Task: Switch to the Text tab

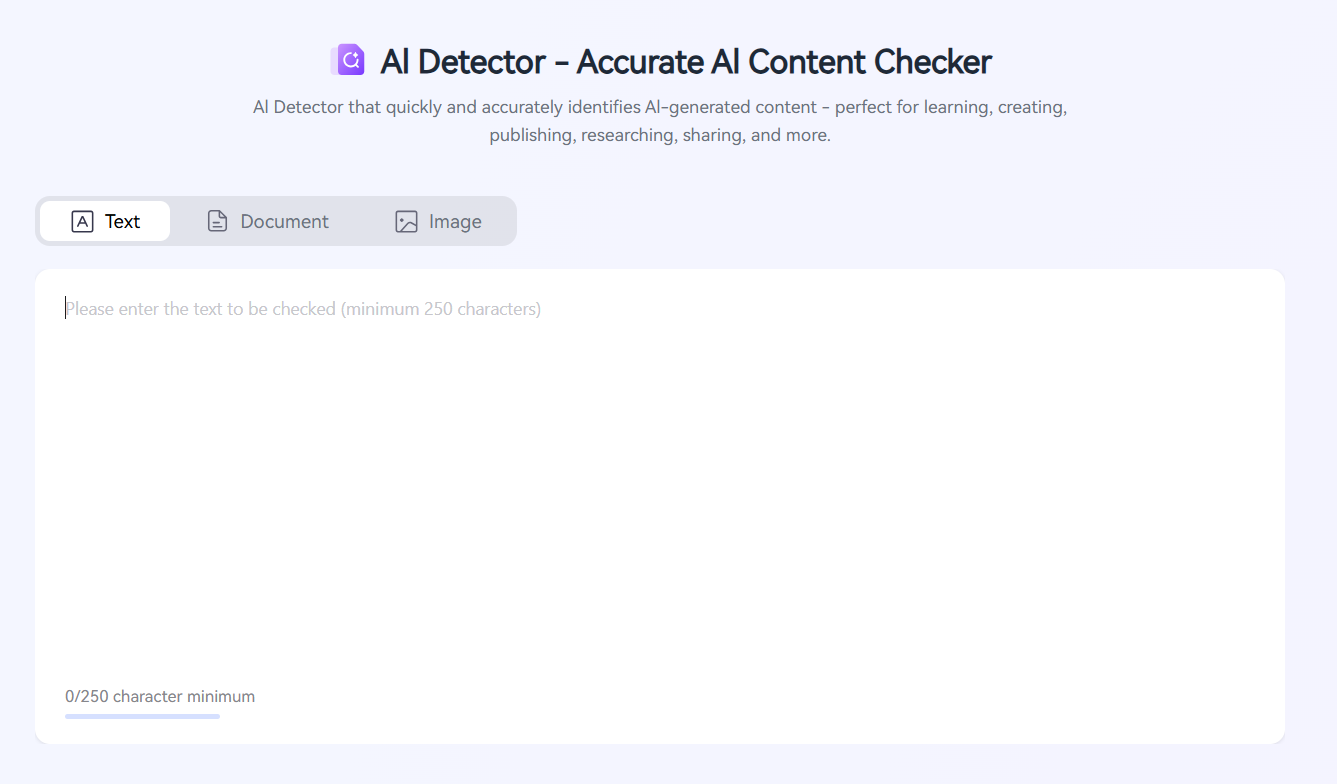Action: coord(105,221)
